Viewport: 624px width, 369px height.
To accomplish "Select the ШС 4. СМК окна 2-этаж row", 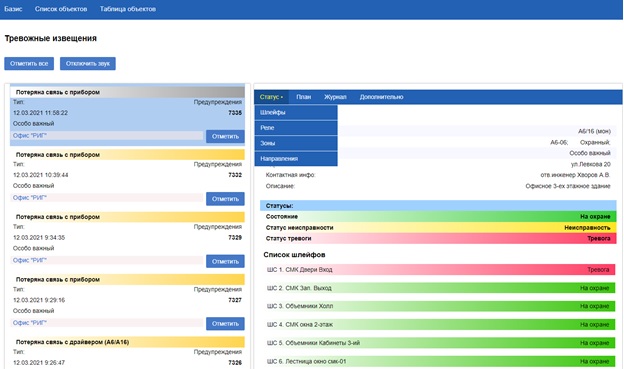I will coord(438,324).
